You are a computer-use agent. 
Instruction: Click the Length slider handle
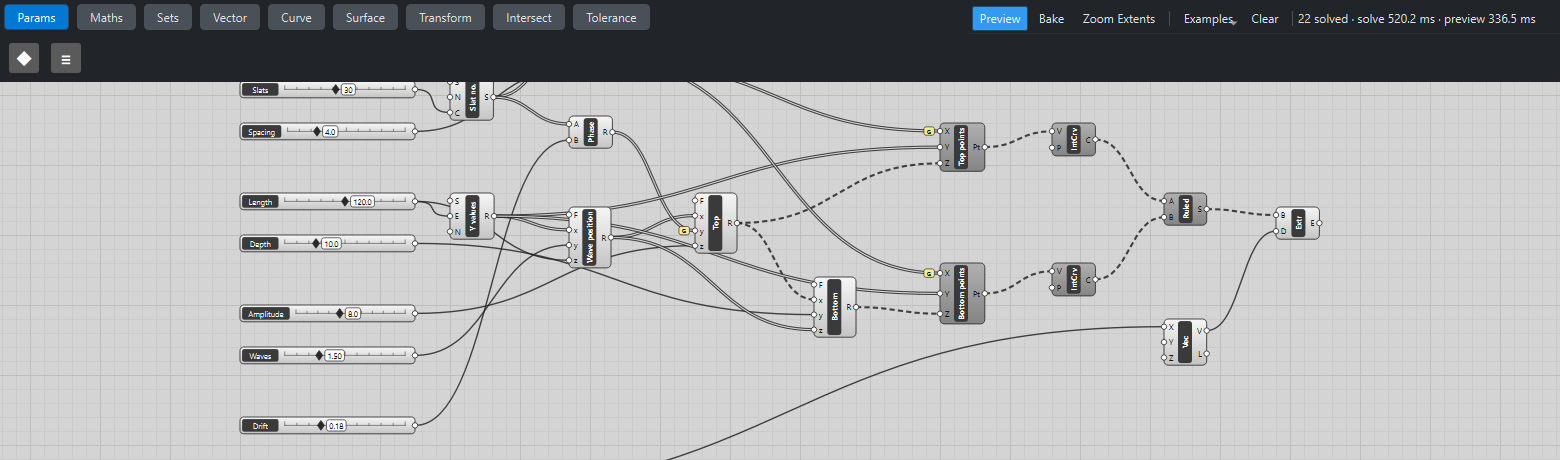click(x=345, y=201)
